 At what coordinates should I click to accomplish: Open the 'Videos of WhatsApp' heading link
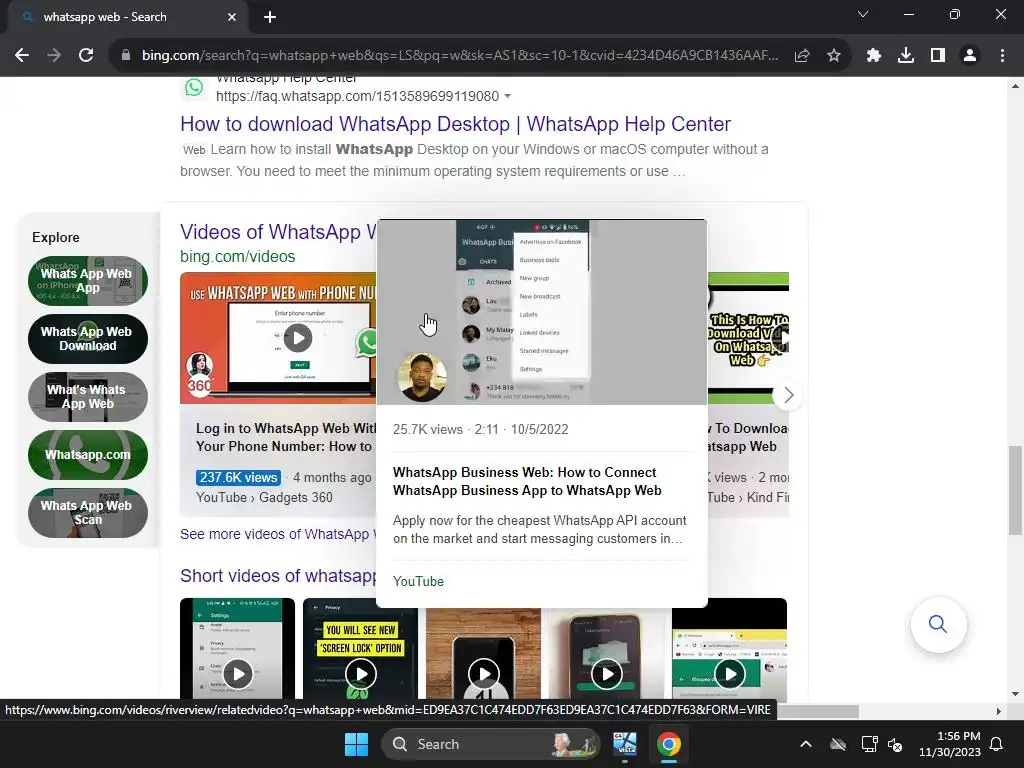point(278,232)
